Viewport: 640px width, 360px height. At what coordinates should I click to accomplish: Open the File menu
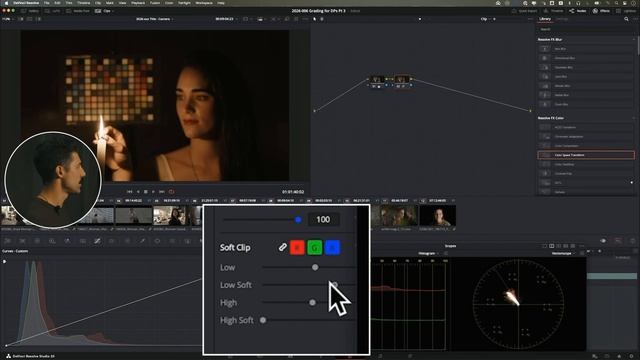coord(47,3)
